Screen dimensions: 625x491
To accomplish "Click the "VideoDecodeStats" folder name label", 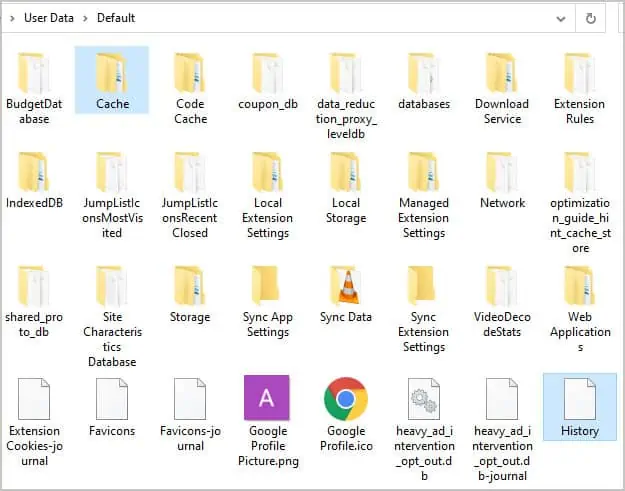I will coord(502,324).
